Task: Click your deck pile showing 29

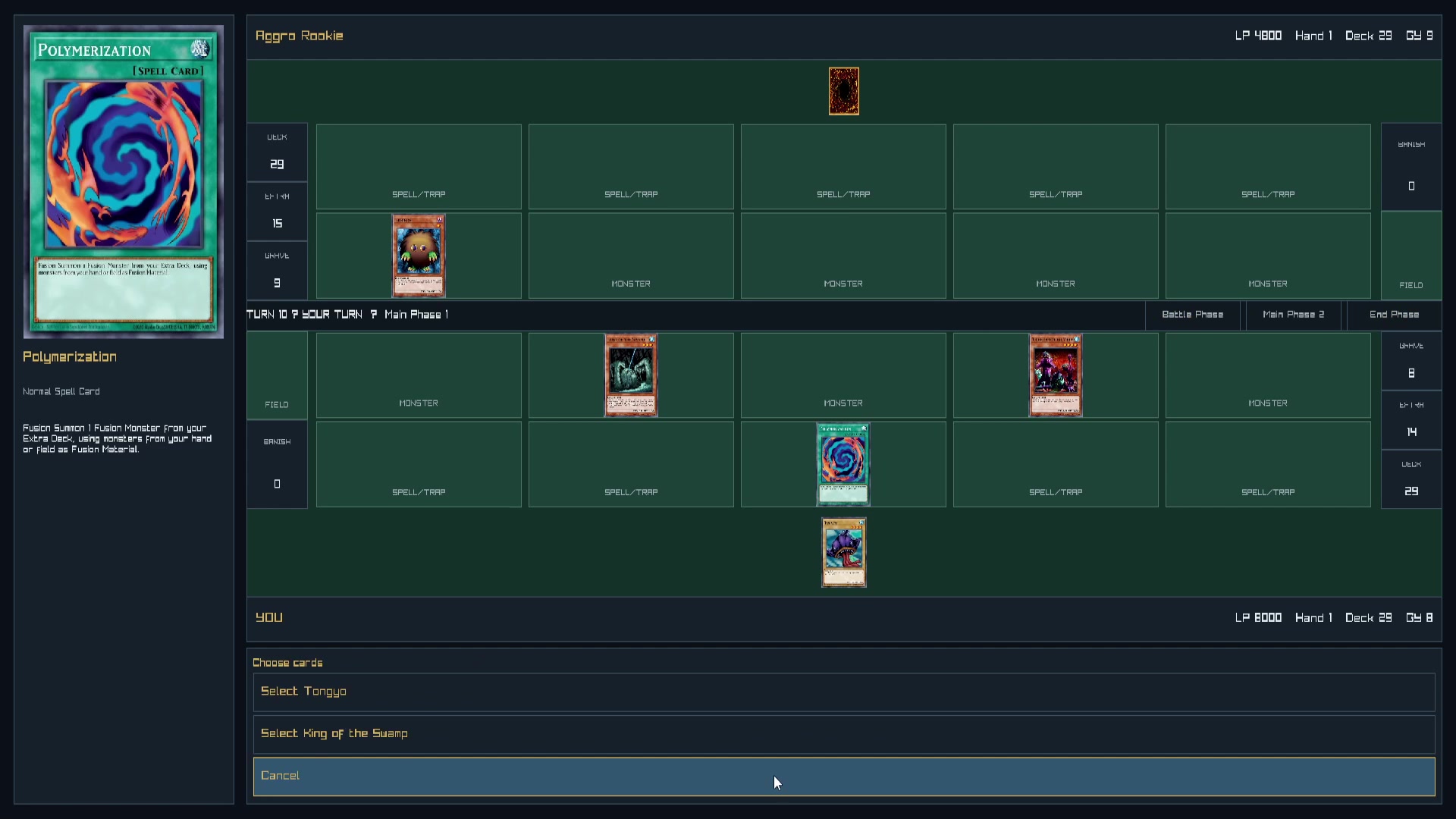Action: coord(1411,479)
